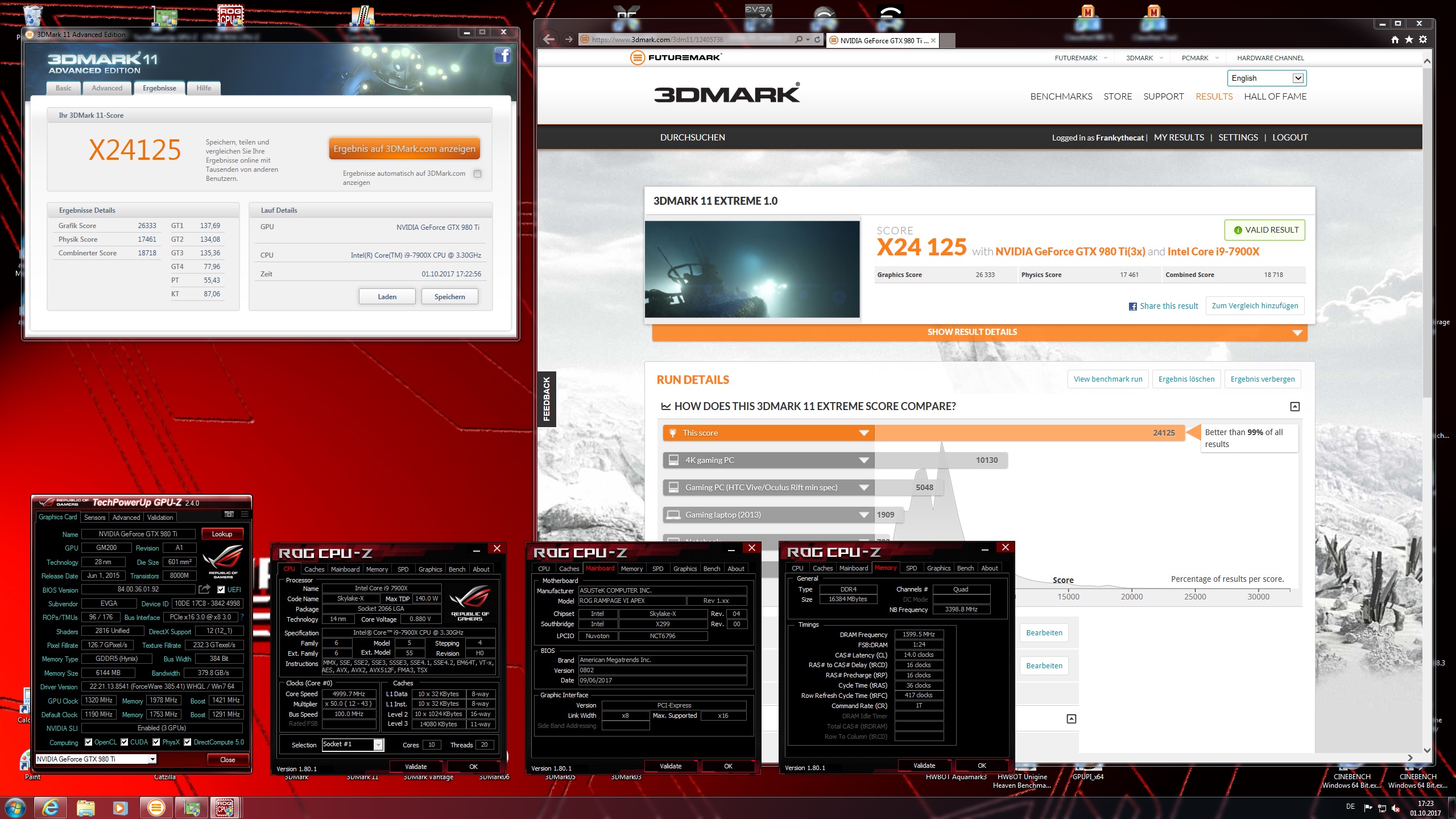1456x819 pixels.
Task: Click Validate in the Mainboard CPU-Z window
Action: tap(671, 766)
